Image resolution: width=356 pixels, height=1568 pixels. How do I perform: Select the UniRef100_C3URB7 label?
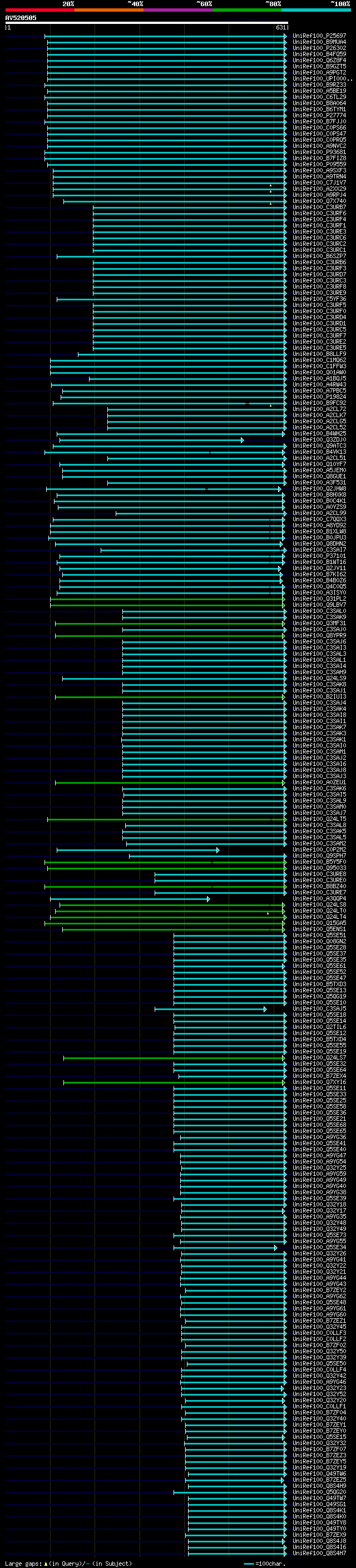point(319,207)
